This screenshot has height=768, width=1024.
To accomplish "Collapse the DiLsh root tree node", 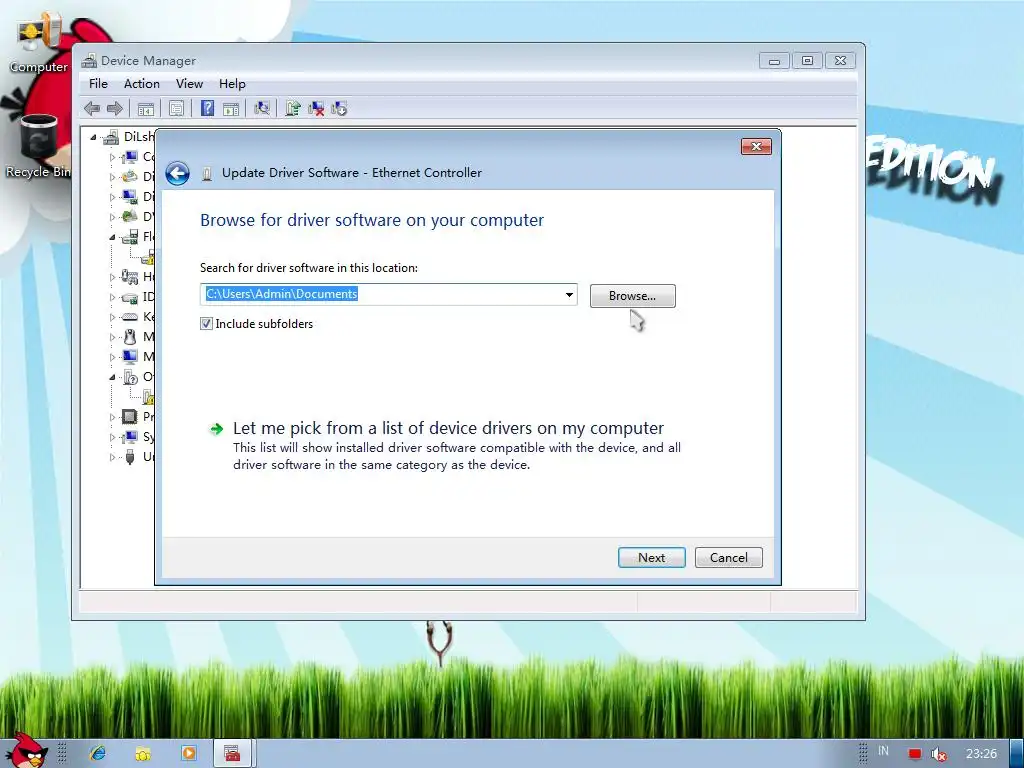I will coord(93,137).
